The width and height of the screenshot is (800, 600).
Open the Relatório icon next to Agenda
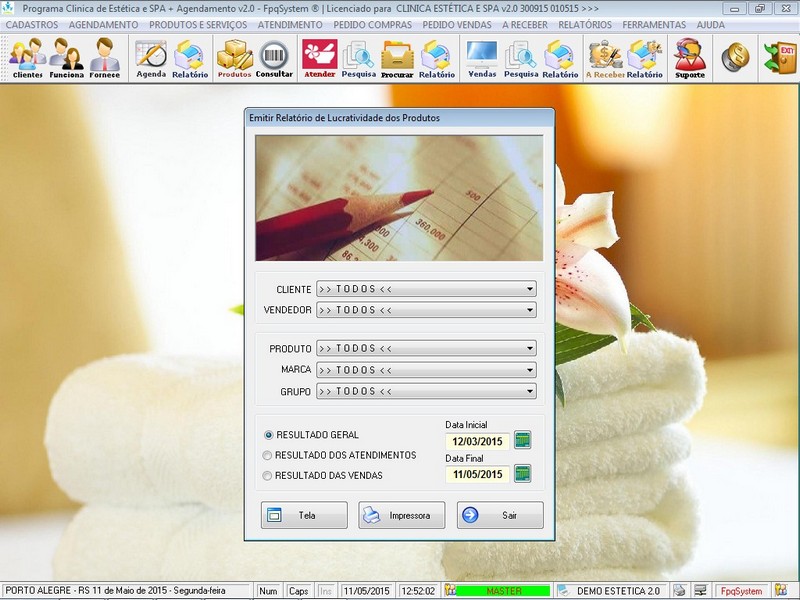[190, 58]
